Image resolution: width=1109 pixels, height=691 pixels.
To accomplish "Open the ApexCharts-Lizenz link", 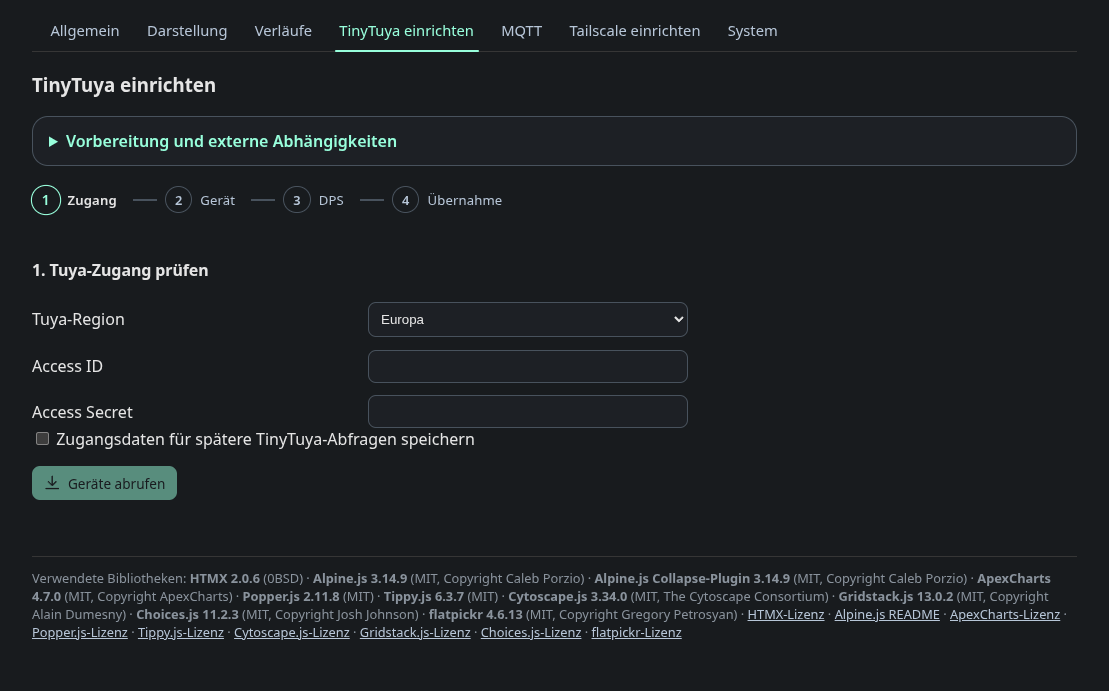I will tap(1005, 615).
